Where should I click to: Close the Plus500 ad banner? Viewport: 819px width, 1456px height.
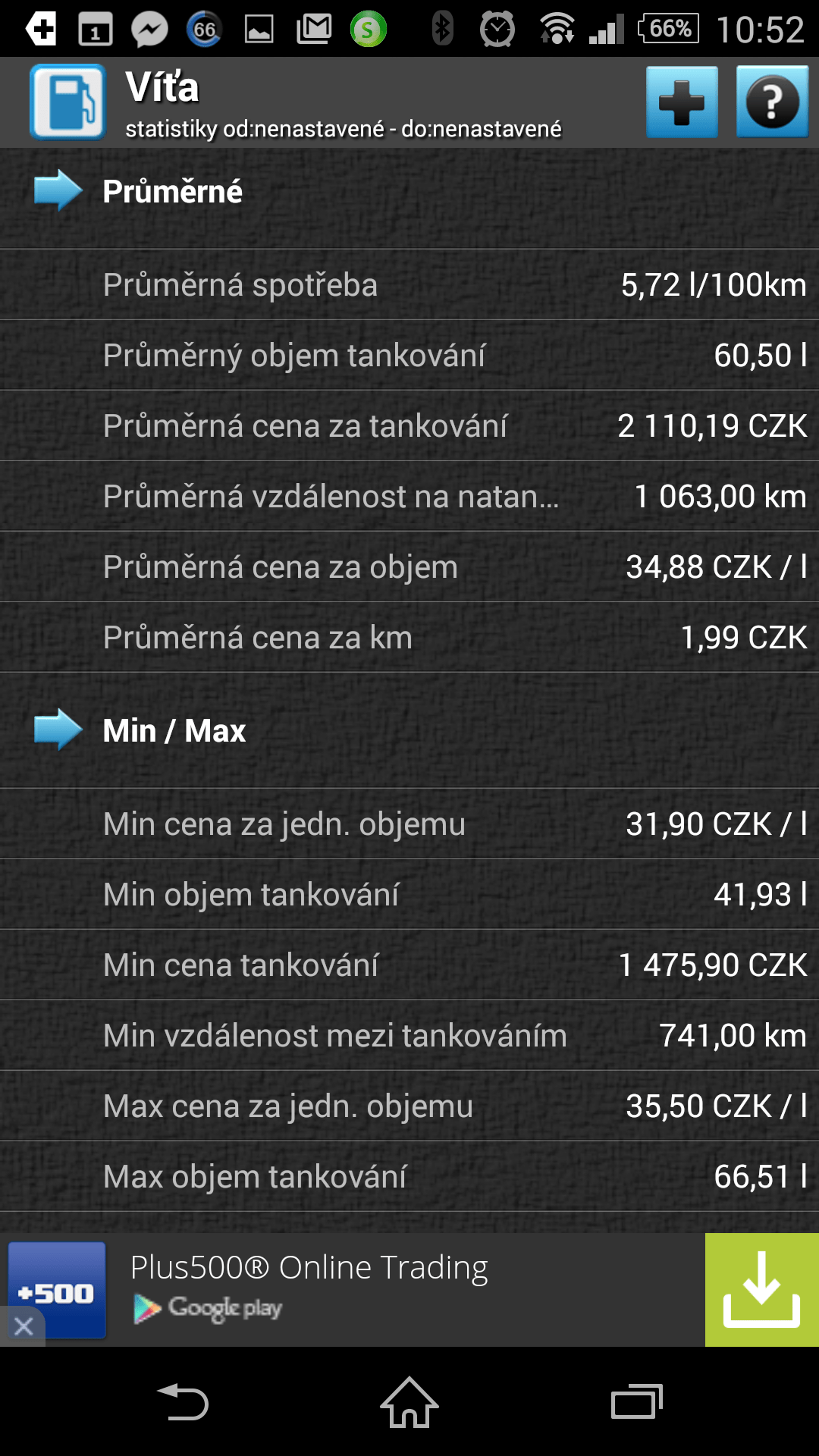tap(23, 1326)
